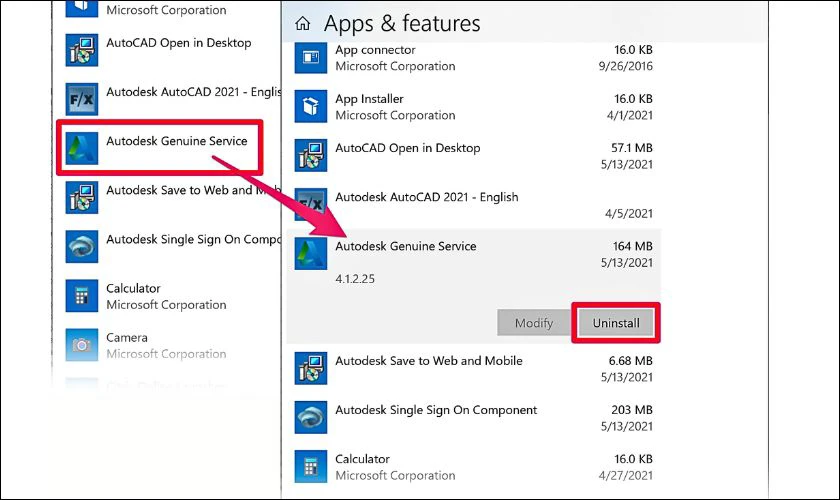Select Autodesk Genuine Service name in right list
The width and height of the screenshot is (840, 500).
click(406, 246)
